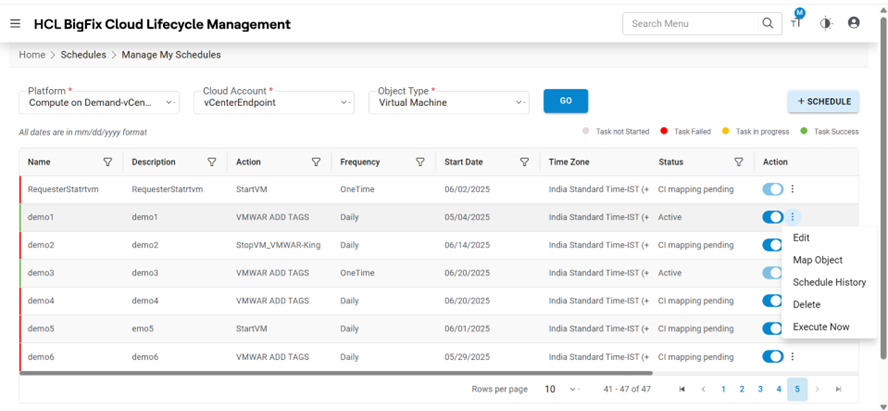888x411 pixels.
Task: Open the user profile account icon
Action: tap(853, 23)
